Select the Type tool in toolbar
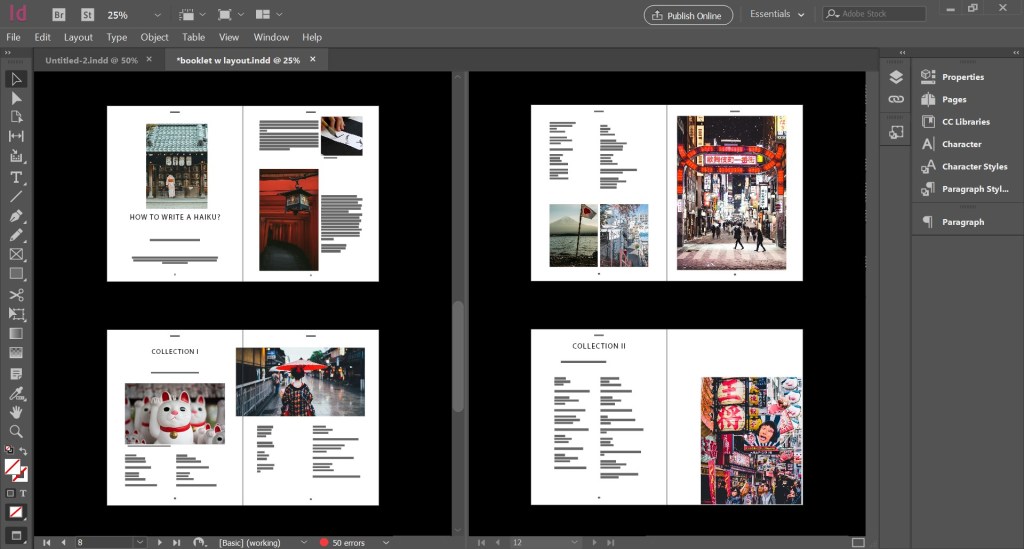Screen dimensions: 1024x549 click(x=16, y=176)
